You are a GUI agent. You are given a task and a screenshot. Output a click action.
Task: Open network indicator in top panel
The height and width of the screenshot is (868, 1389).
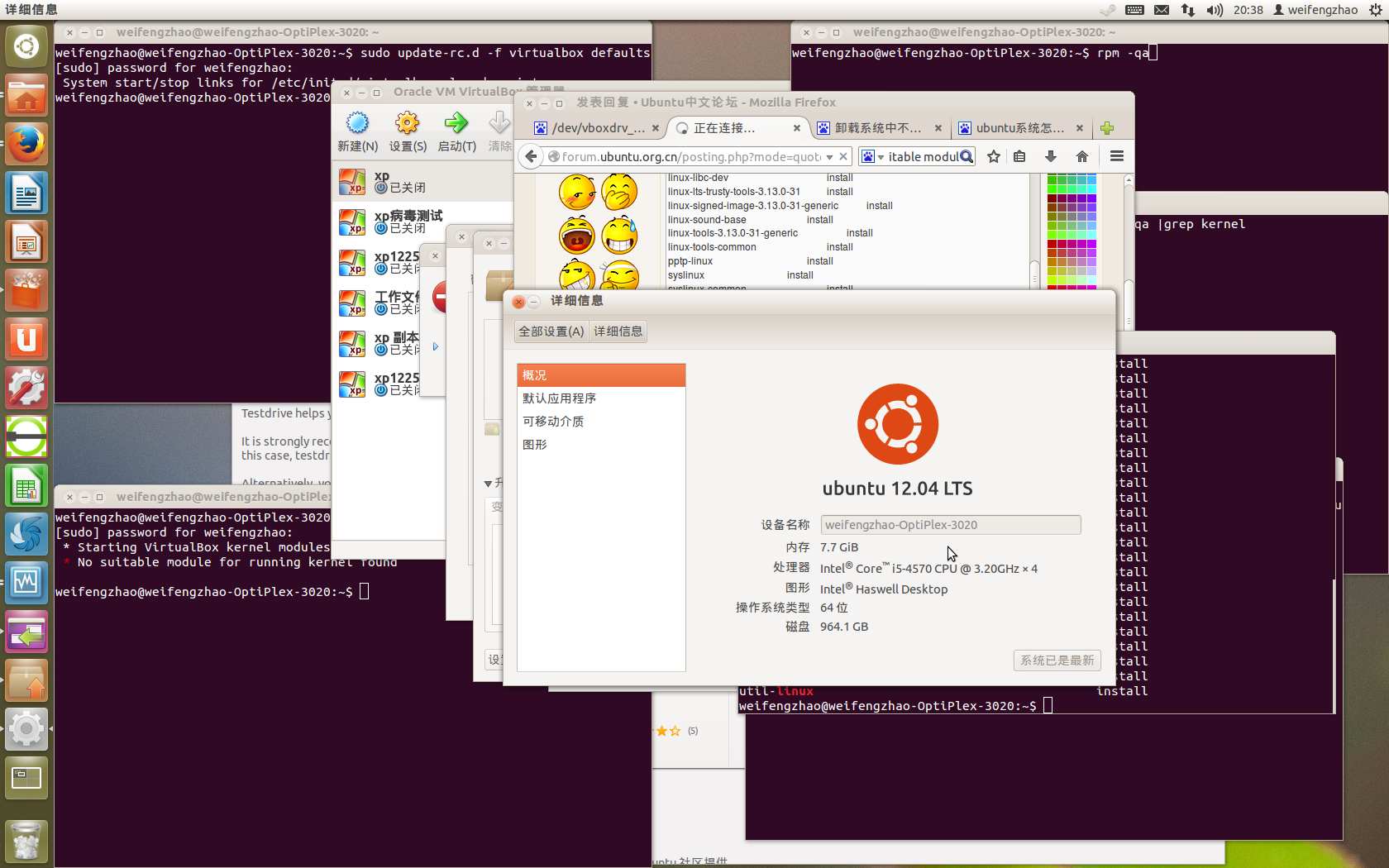click(x=1188, y=10)
